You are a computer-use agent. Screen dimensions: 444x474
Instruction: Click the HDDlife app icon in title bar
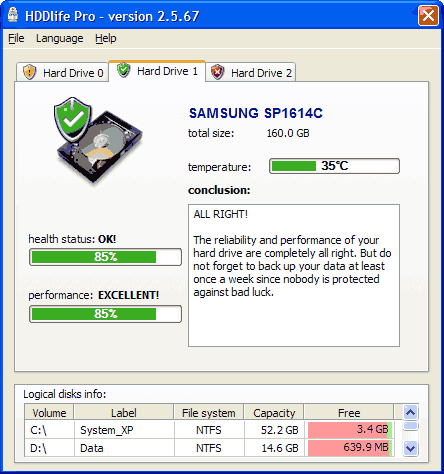tap(13, 15)
